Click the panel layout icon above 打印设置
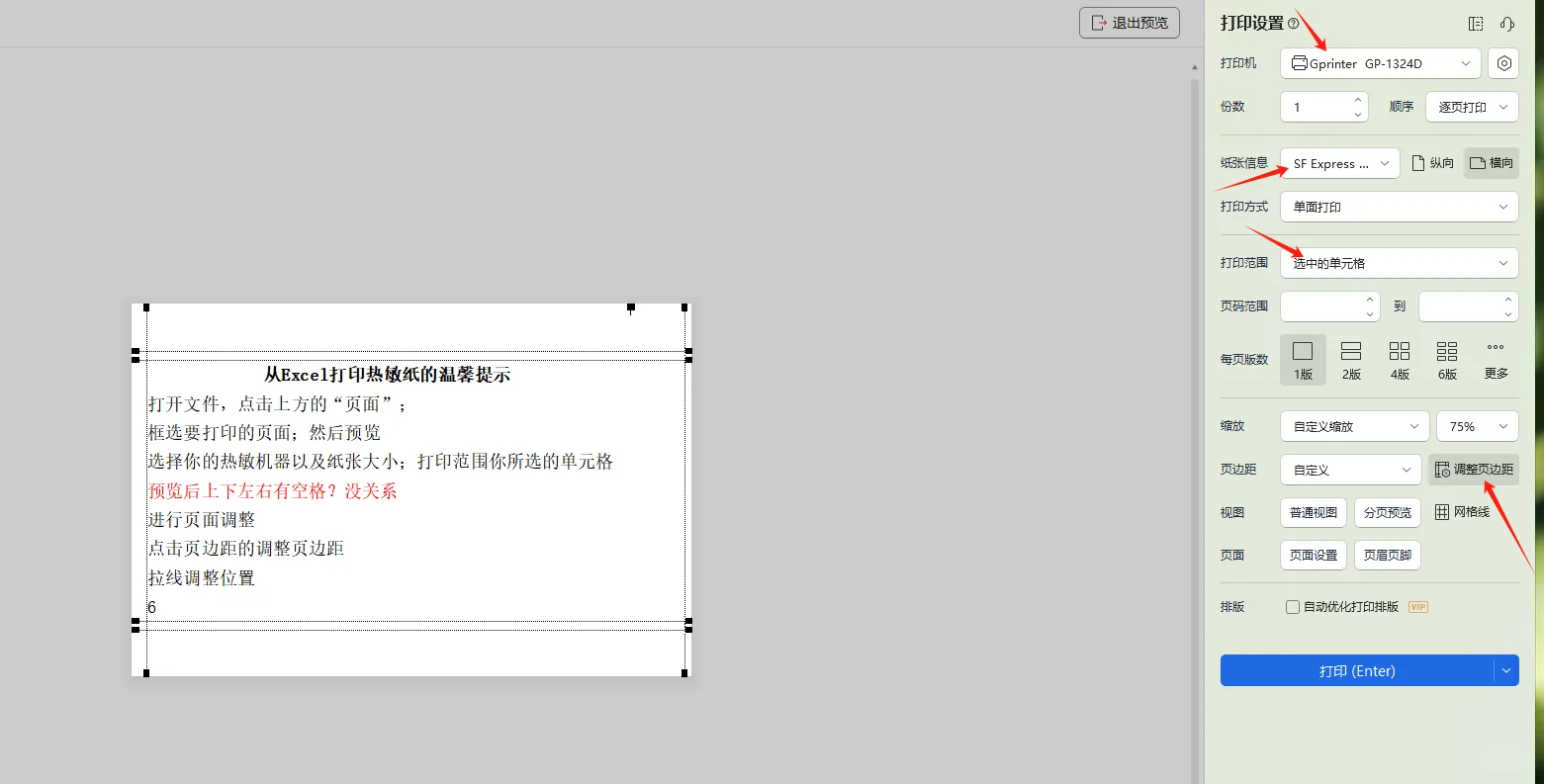 (1476, 24)
